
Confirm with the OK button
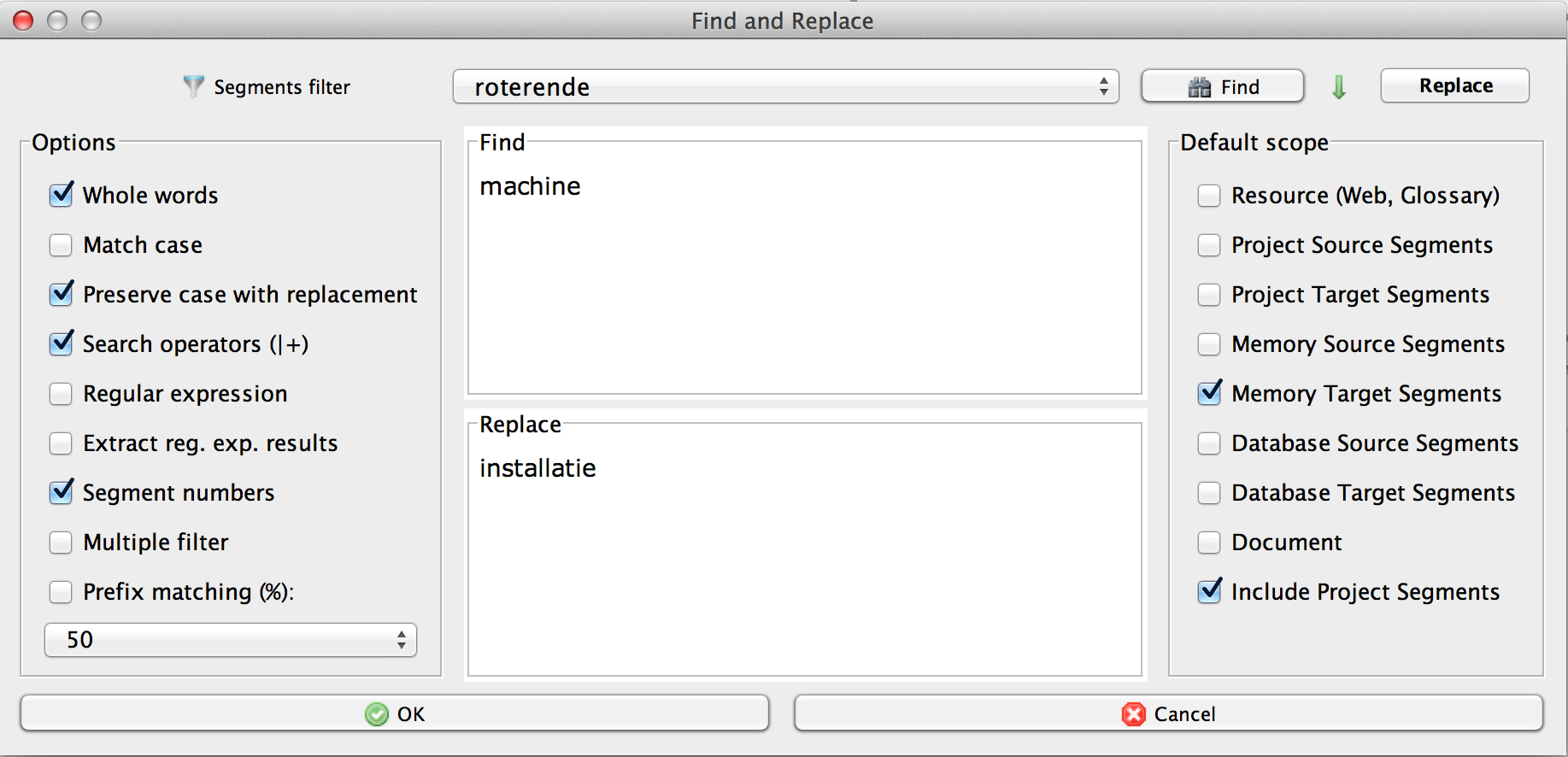pyautogui.click(x=395, y=713)
